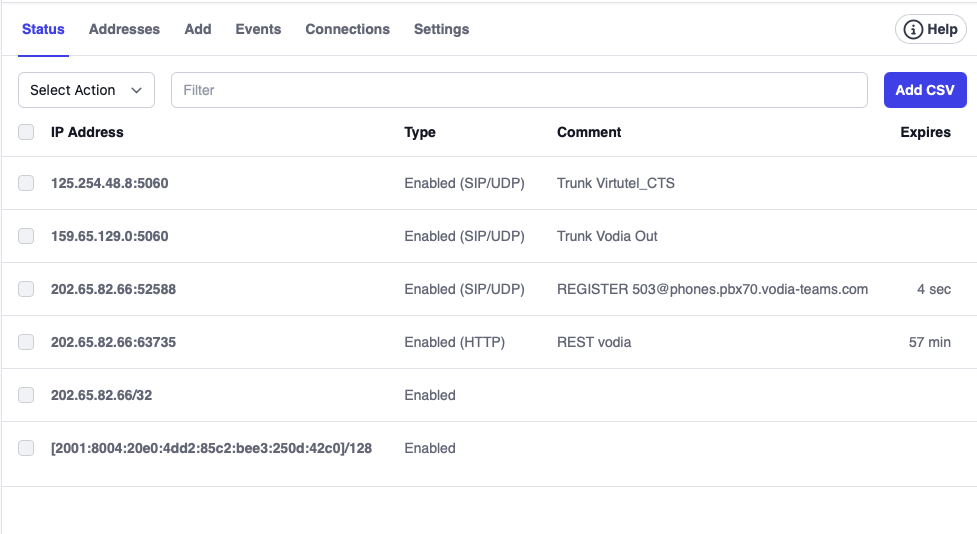
Task: Click the Filter input field
Action: pyautogui.click(x=519, y=90)
